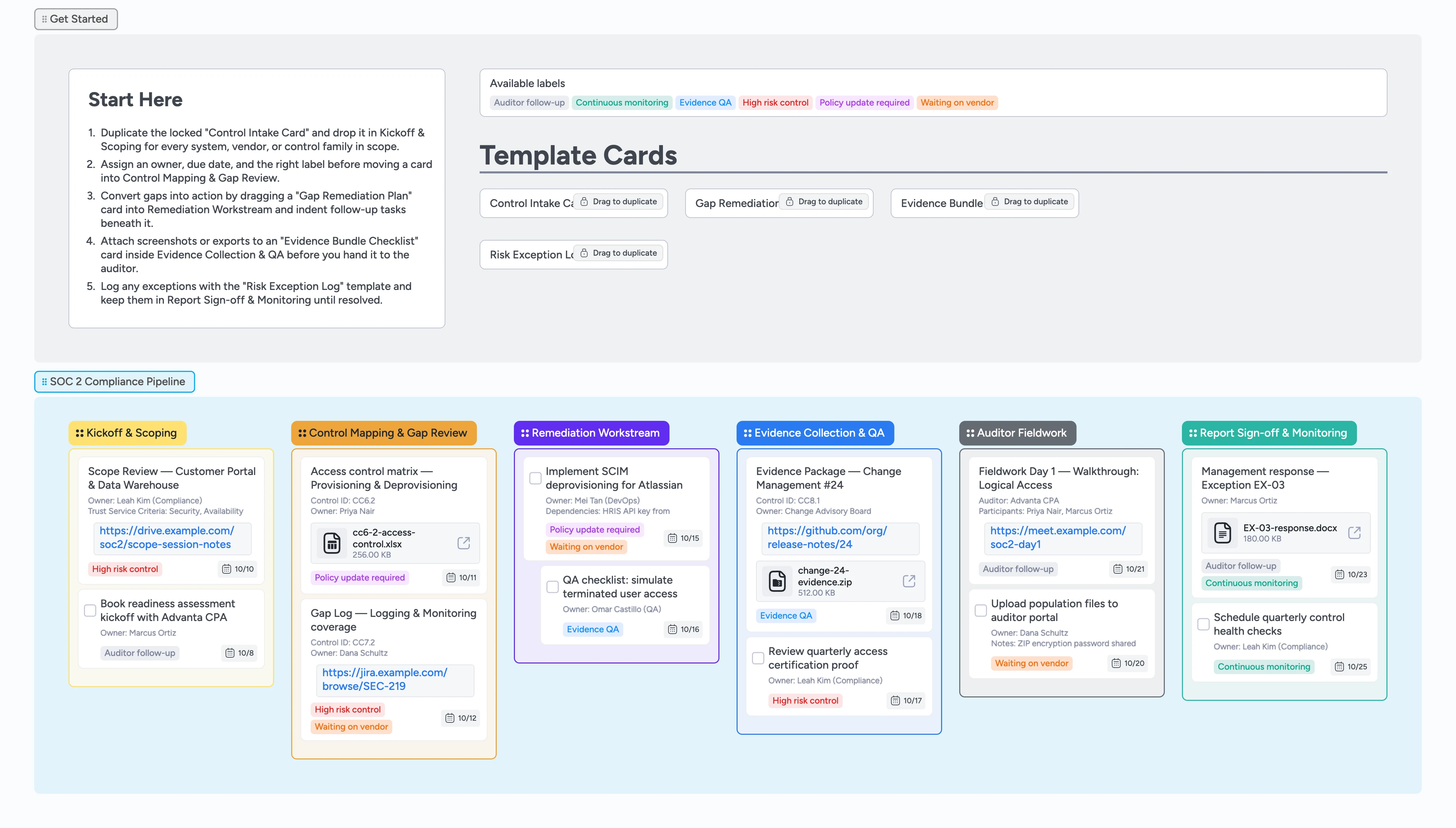Check Implement SCIM deprovisioning for Atlassian

535,478
